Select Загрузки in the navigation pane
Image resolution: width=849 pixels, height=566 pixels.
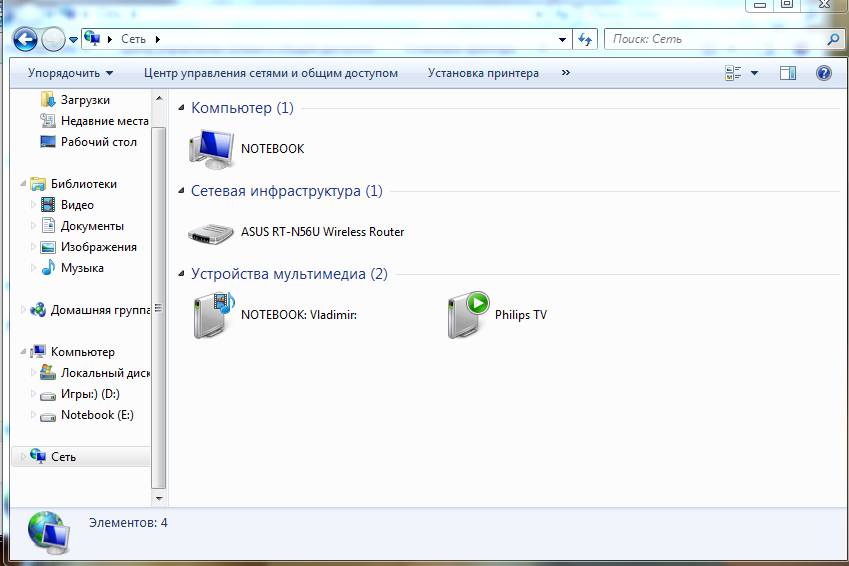[85, 100]
